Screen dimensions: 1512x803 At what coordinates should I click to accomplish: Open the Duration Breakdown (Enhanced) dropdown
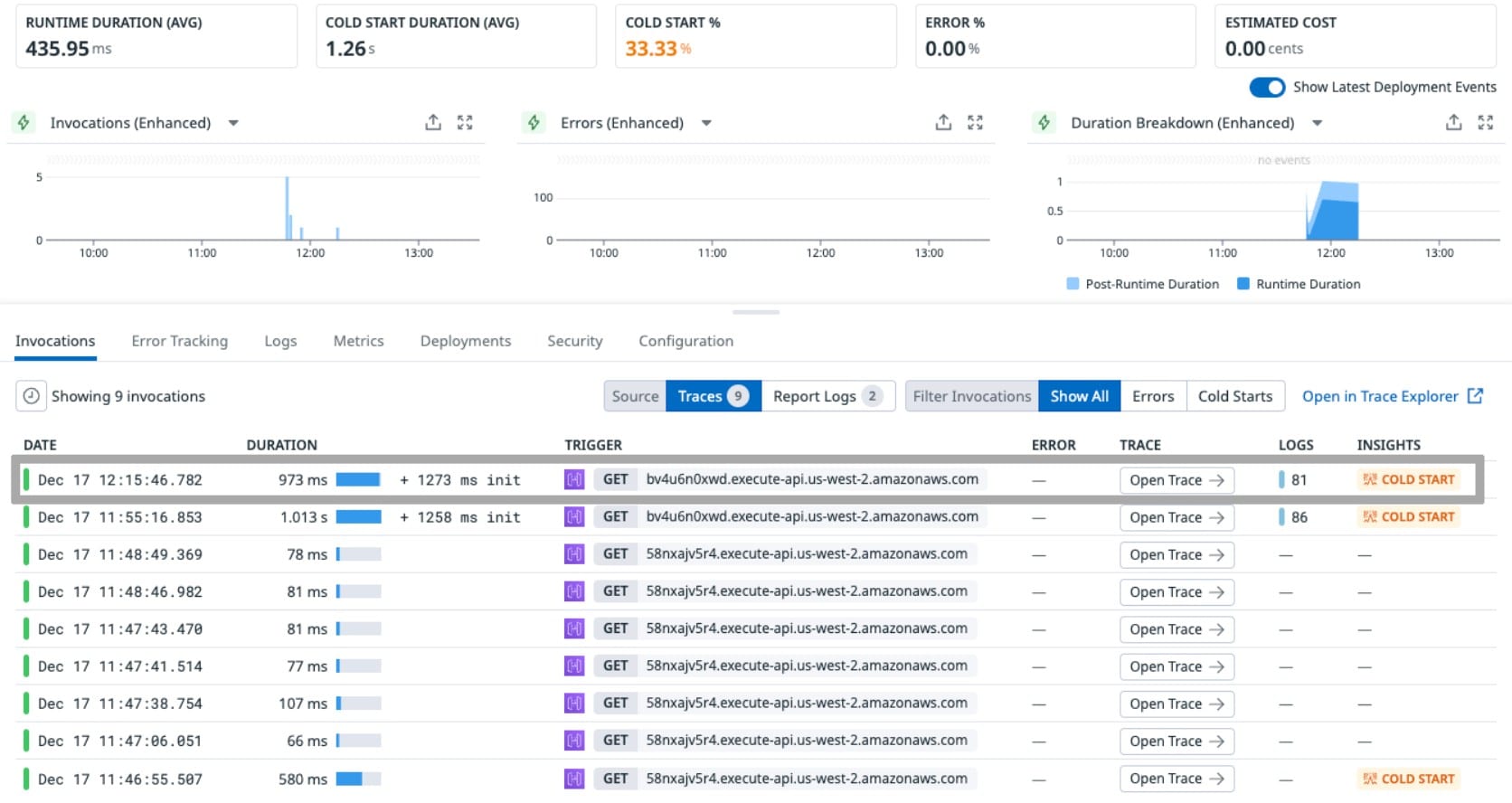1318,123
